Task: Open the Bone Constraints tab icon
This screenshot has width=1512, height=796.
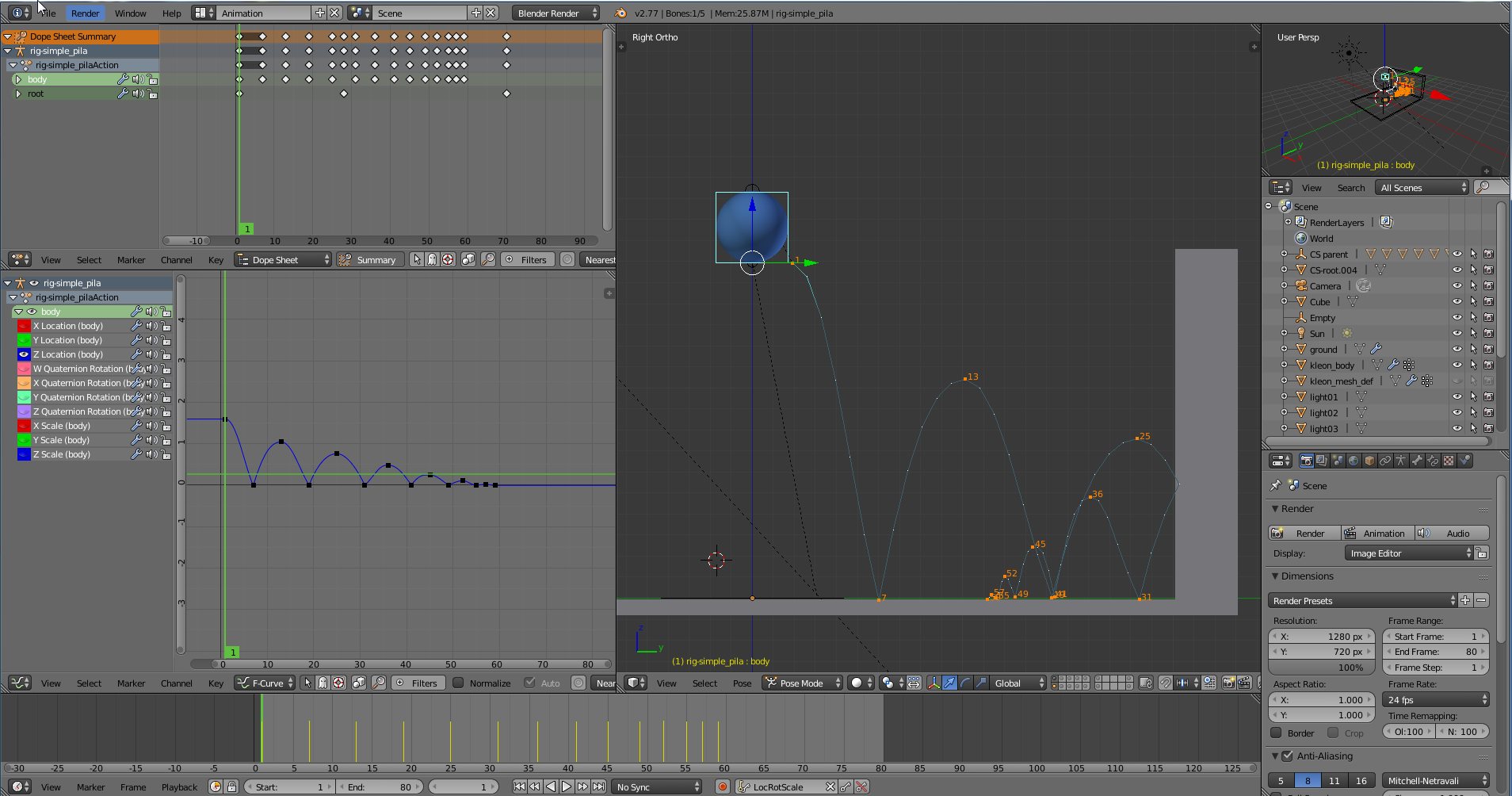Action: click(x=1433, y=461)
